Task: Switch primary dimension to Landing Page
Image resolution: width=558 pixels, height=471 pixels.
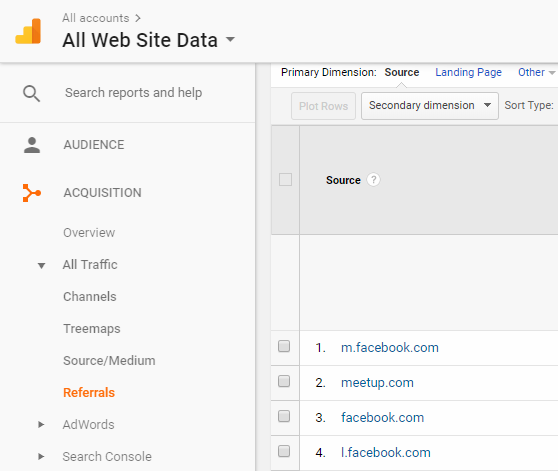Action: (468, 73)
